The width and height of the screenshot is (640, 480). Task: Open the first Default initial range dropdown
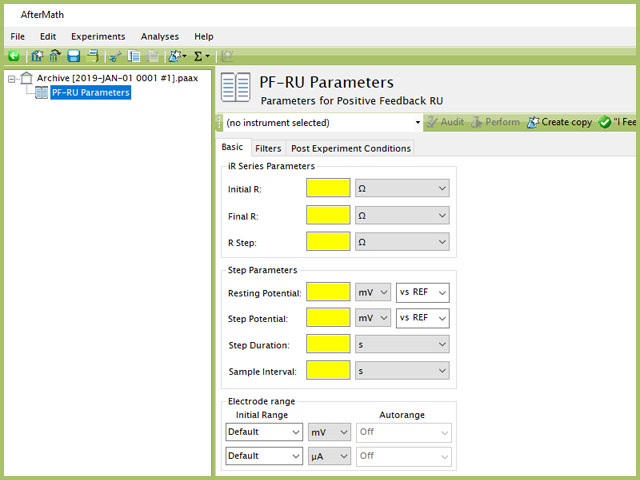point(264,432)
